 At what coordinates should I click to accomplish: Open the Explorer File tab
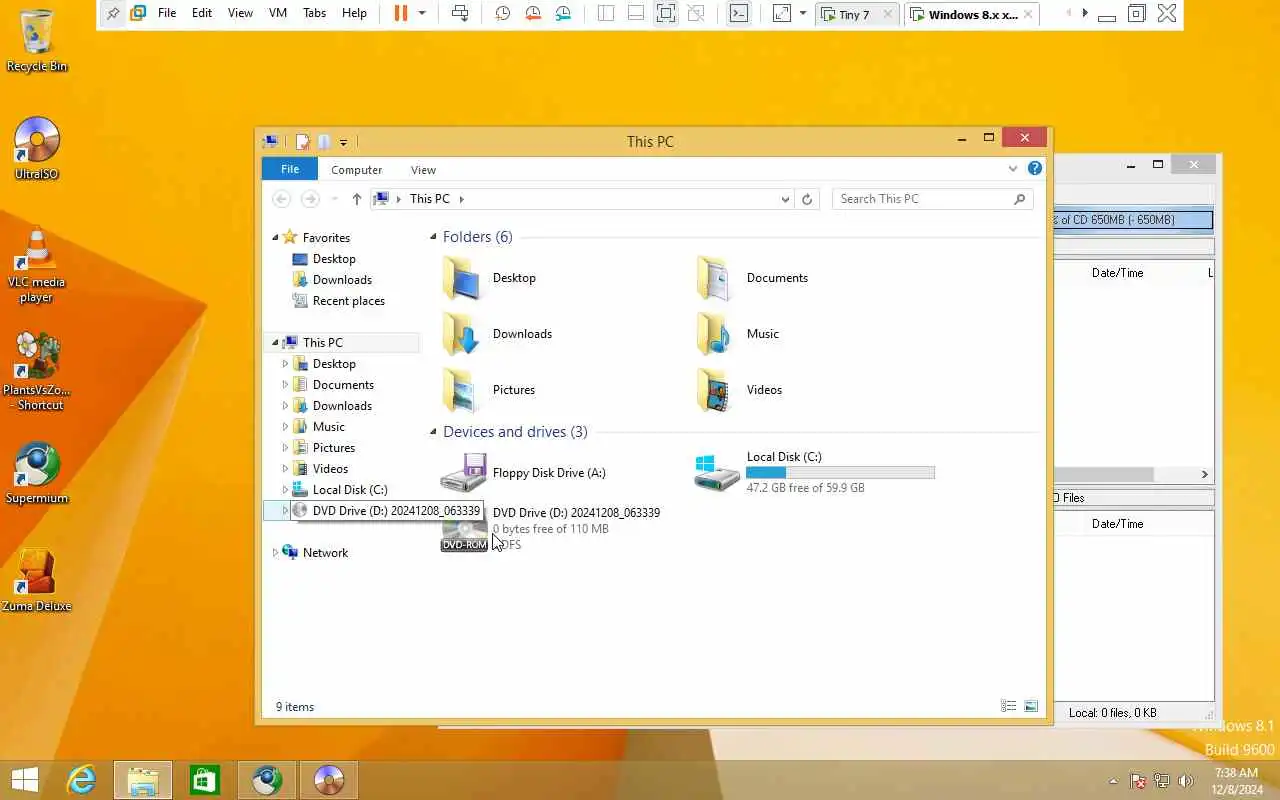290,169
